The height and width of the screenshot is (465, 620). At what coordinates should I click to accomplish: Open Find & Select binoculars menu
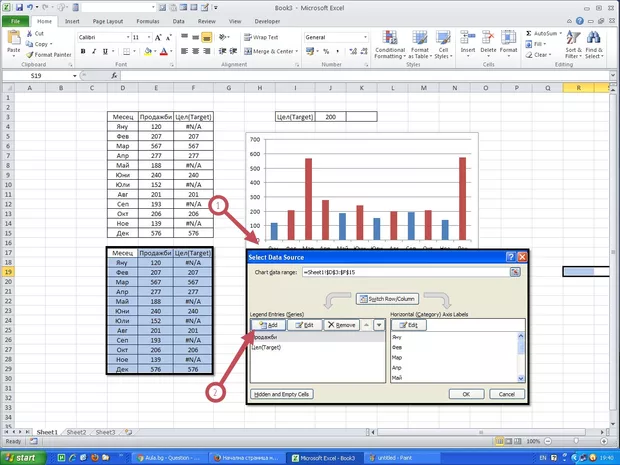click(x=594, y=45)
